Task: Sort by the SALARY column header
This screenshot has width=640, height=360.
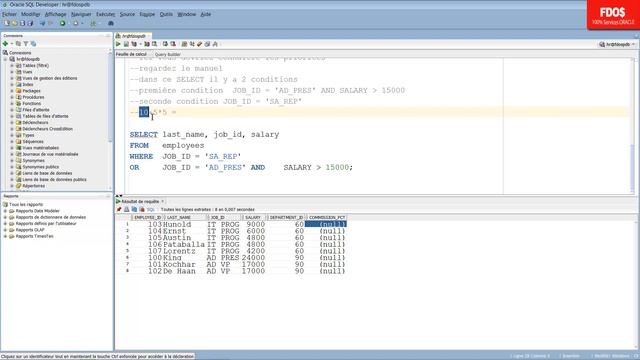Action: coord(253,218)
